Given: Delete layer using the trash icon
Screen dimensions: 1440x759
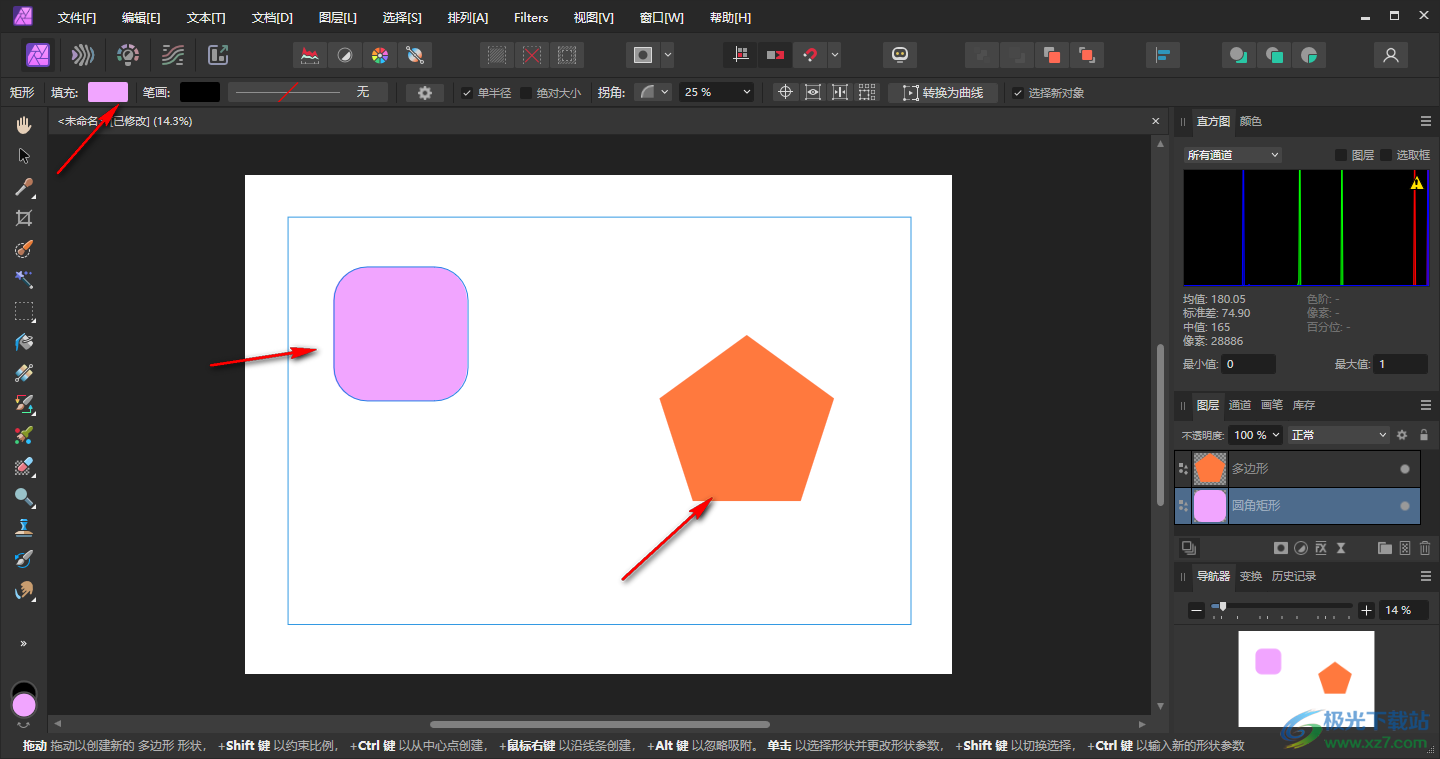Looking at the screenshot, I should (x=1425, y=548).
